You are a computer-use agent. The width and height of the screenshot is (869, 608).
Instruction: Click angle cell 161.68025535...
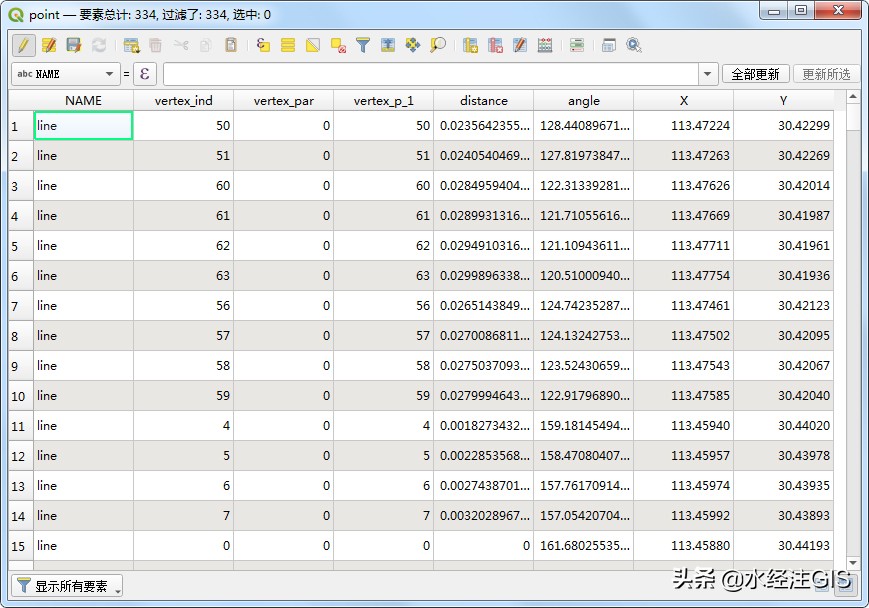584,545
